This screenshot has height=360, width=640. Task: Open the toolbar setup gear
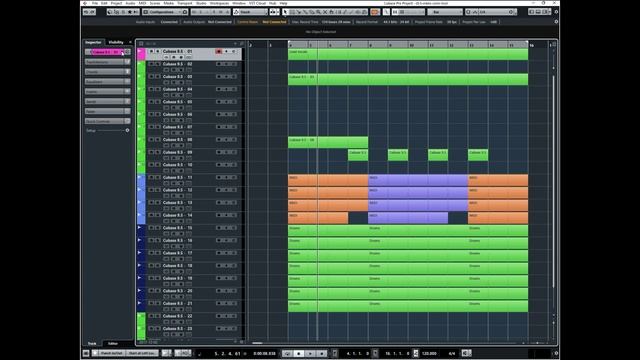click(x=556, y=12)
